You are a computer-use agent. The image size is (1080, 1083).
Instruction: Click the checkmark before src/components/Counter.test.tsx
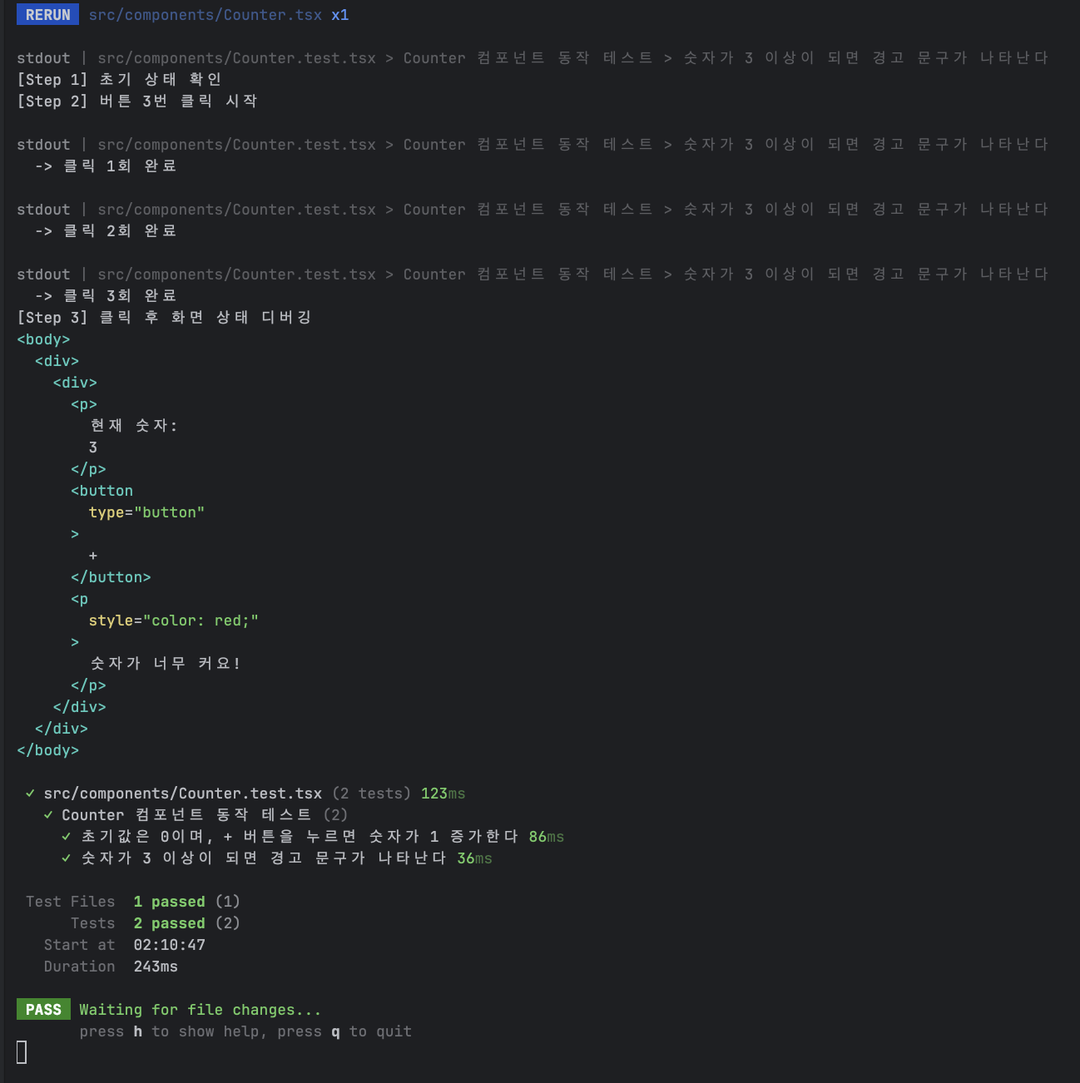[31, 794]
